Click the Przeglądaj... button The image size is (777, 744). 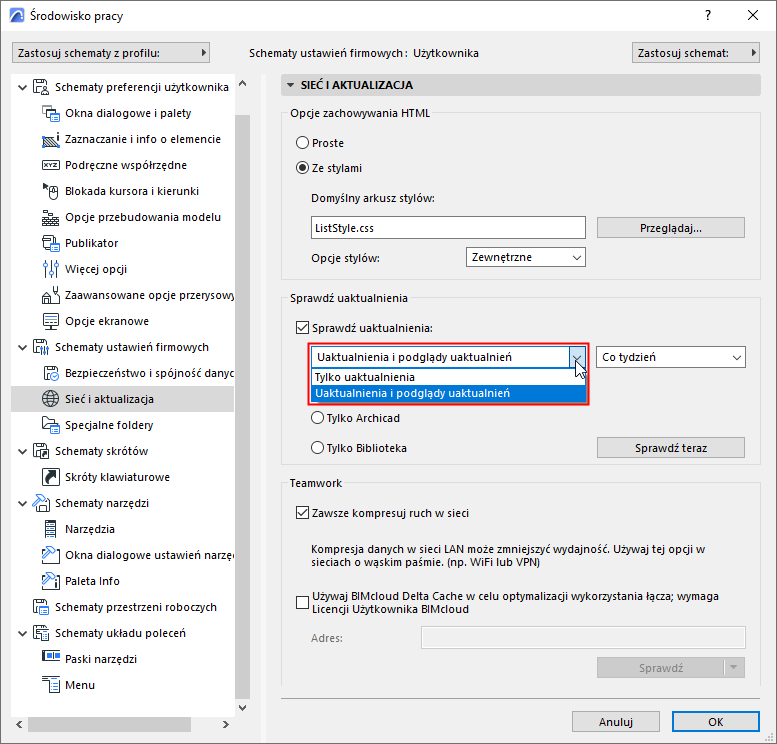pyautogui.click(x=670, y=228)
